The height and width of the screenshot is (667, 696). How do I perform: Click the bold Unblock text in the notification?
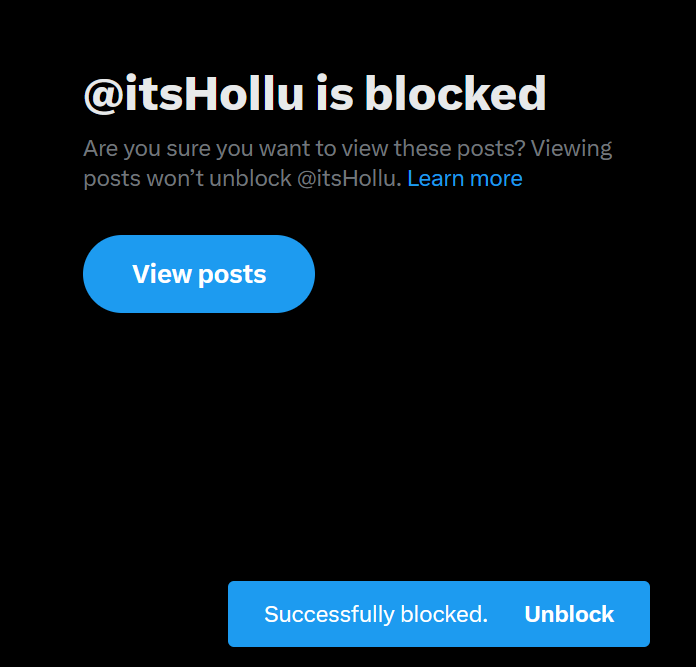(569, 614)
